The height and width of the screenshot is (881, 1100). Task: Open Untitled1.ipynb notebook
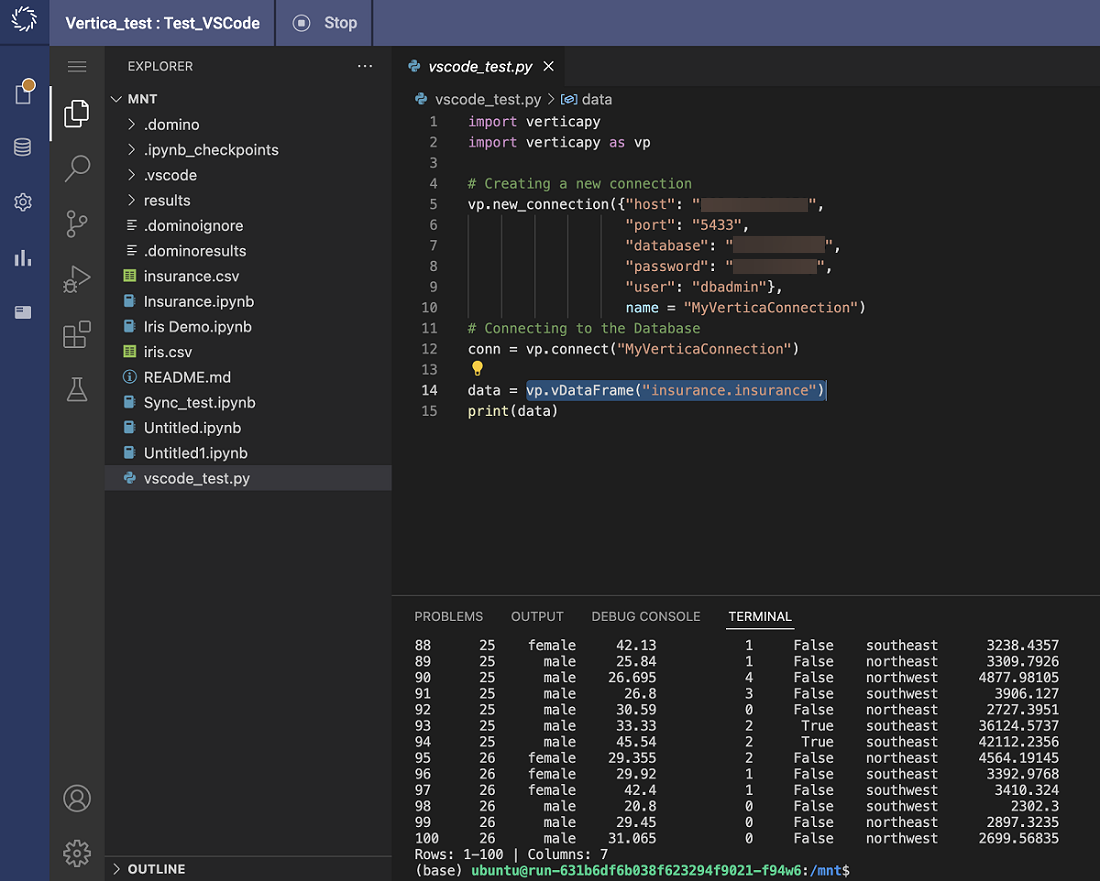(196, 452)
